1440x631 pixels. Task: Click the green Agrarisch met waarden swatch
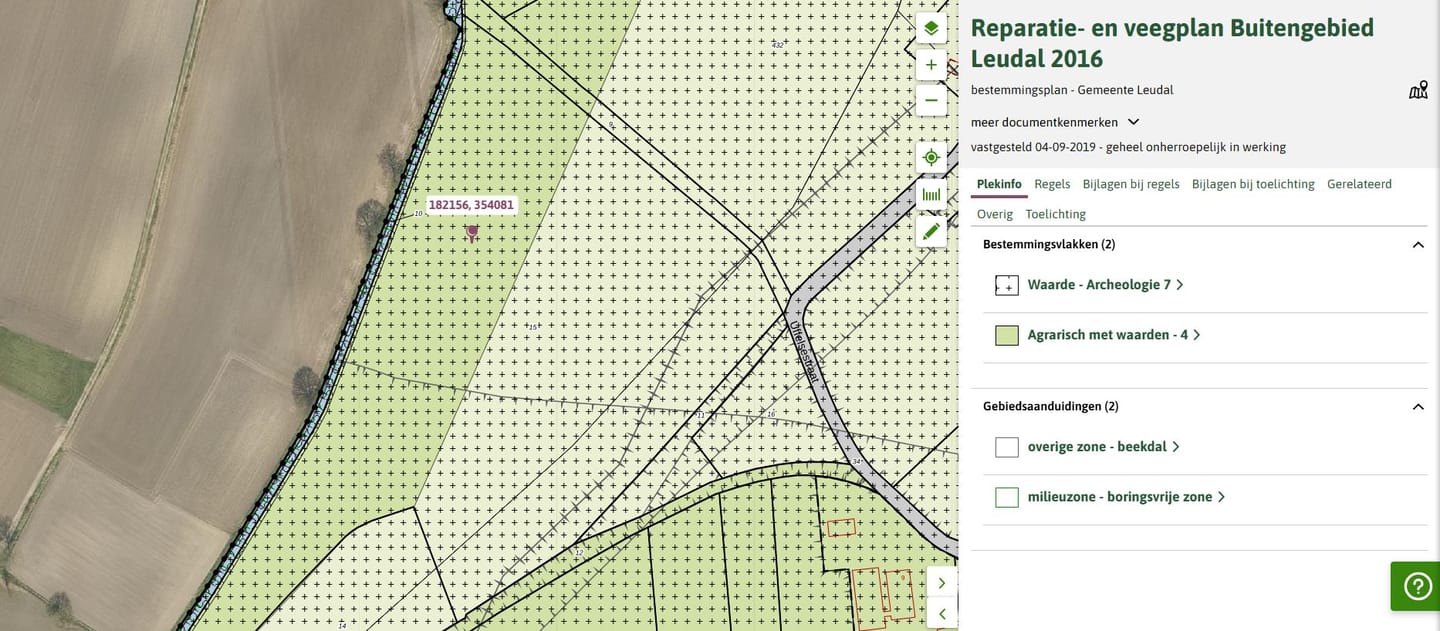click(1006, 335)
